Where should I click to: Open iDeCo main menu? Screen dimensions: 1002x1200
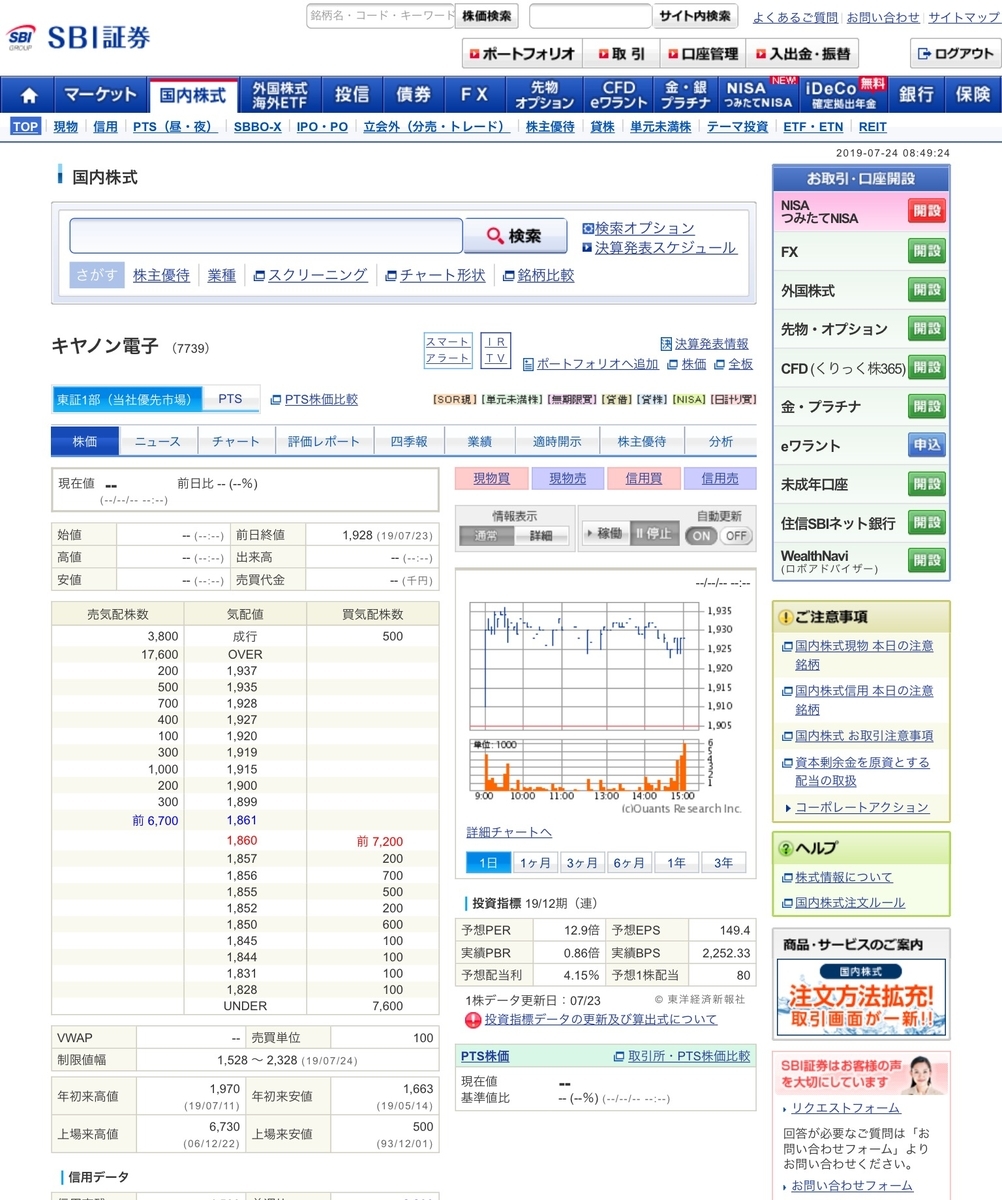point(845,95)
